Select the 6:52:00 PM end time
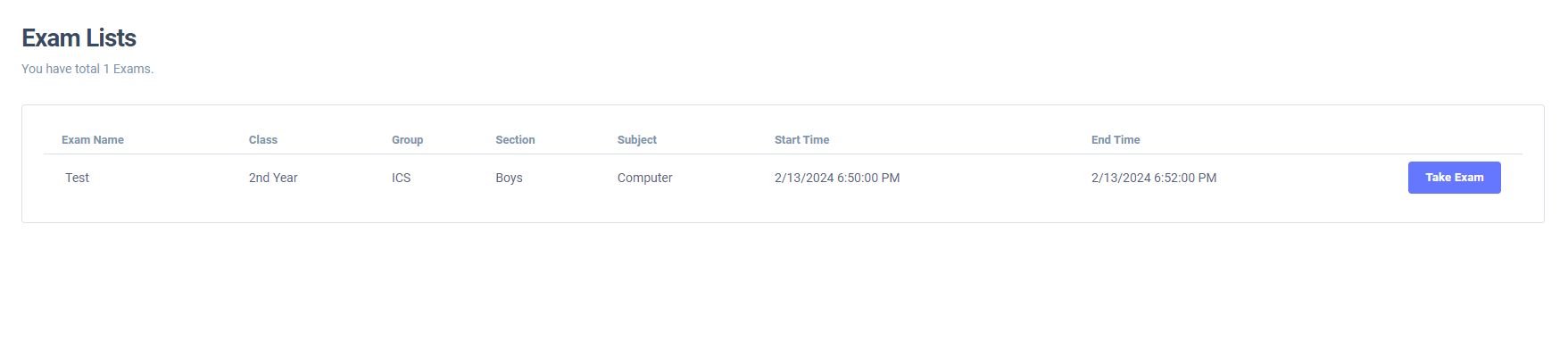 1185,178
